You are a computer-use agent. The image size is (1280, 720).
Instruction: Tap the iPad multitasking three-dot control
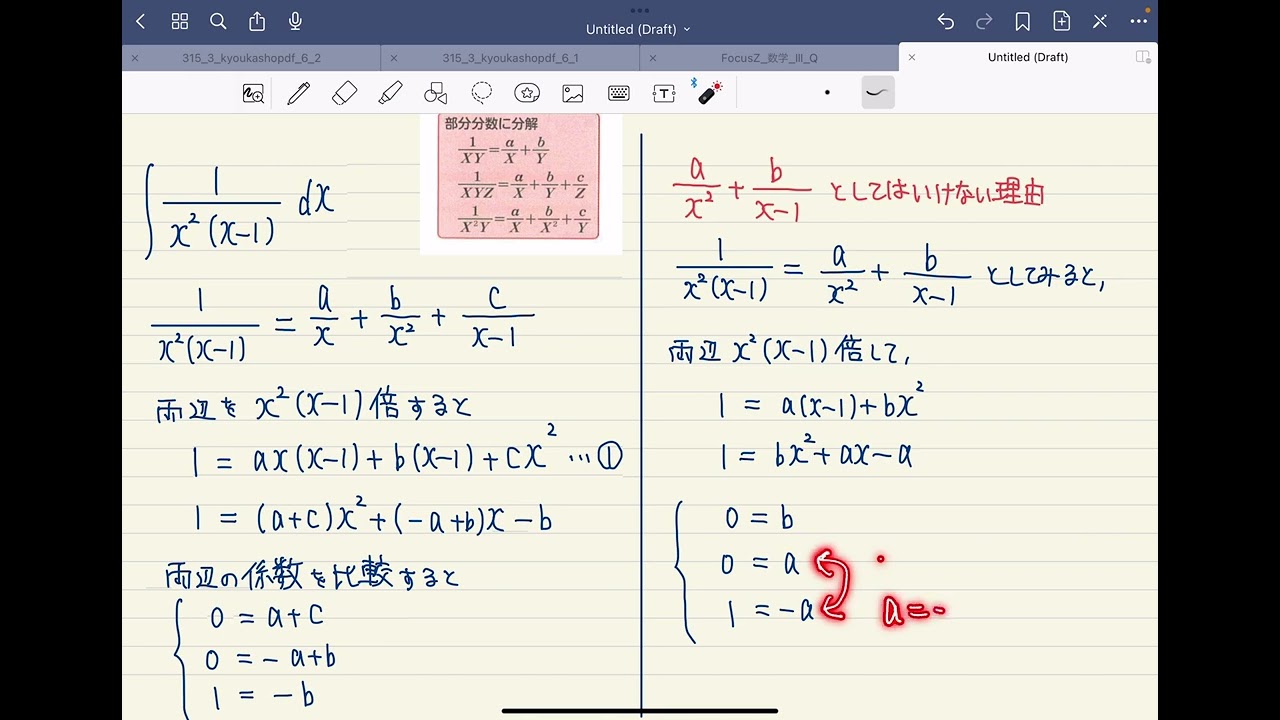[x=640, y=9]
